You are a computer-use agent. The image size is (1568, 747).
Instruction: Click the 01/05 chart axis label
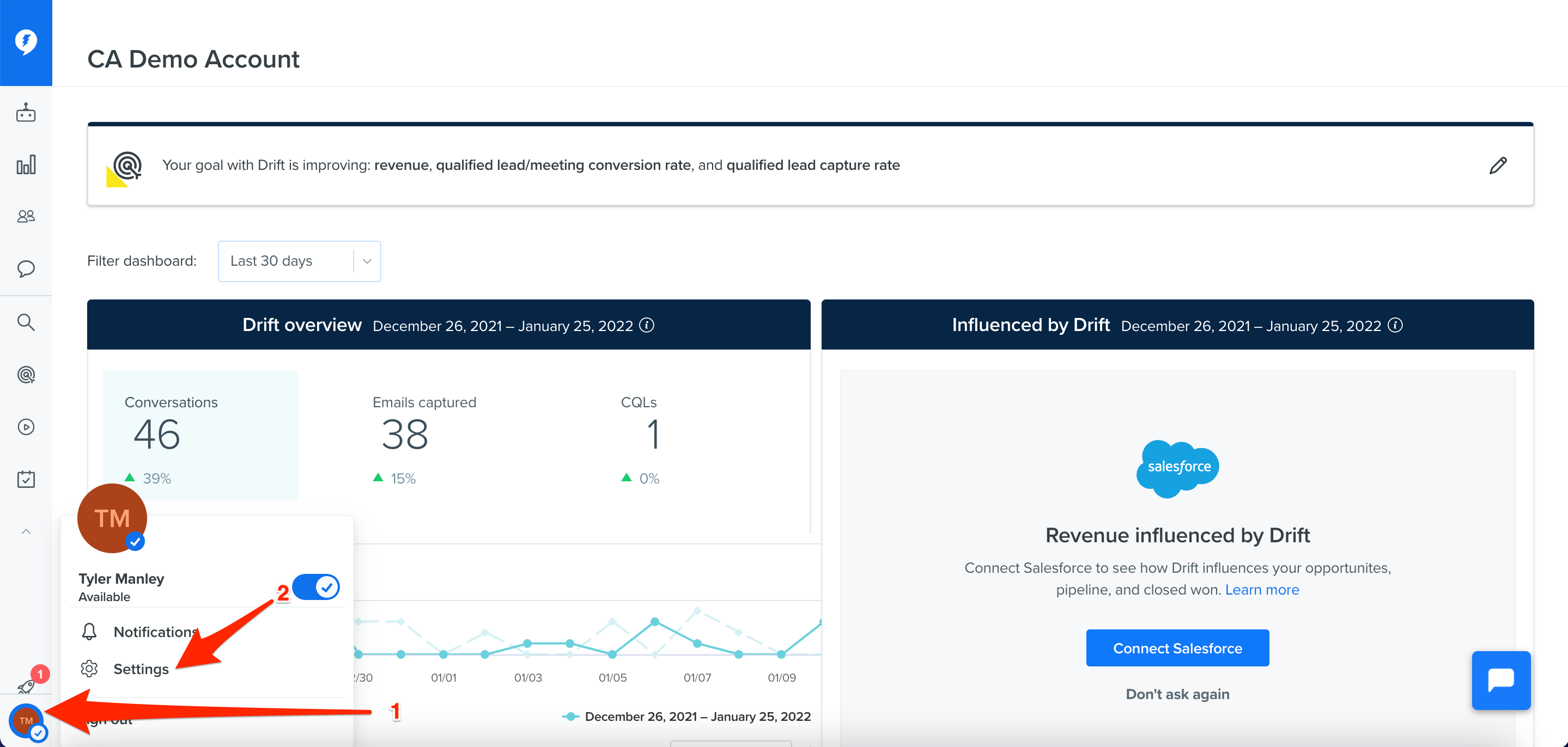(x=612, y=678)
